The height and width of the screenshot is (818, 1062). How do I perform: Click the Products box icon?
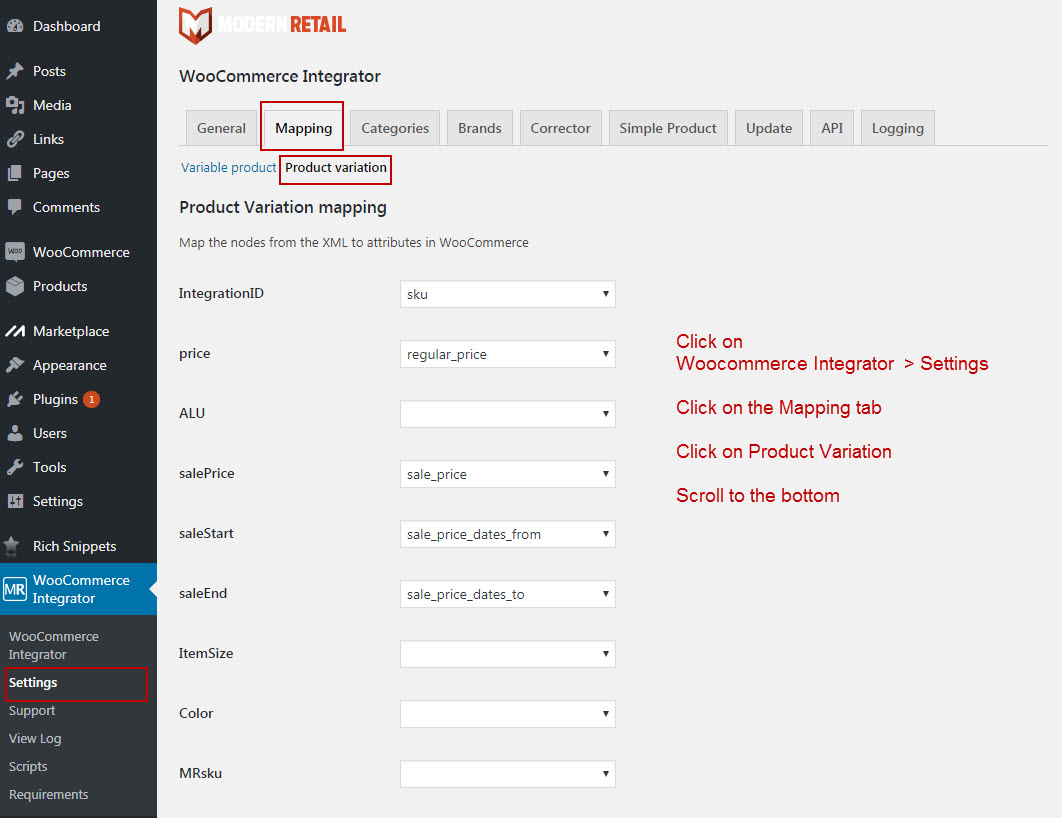15,286
